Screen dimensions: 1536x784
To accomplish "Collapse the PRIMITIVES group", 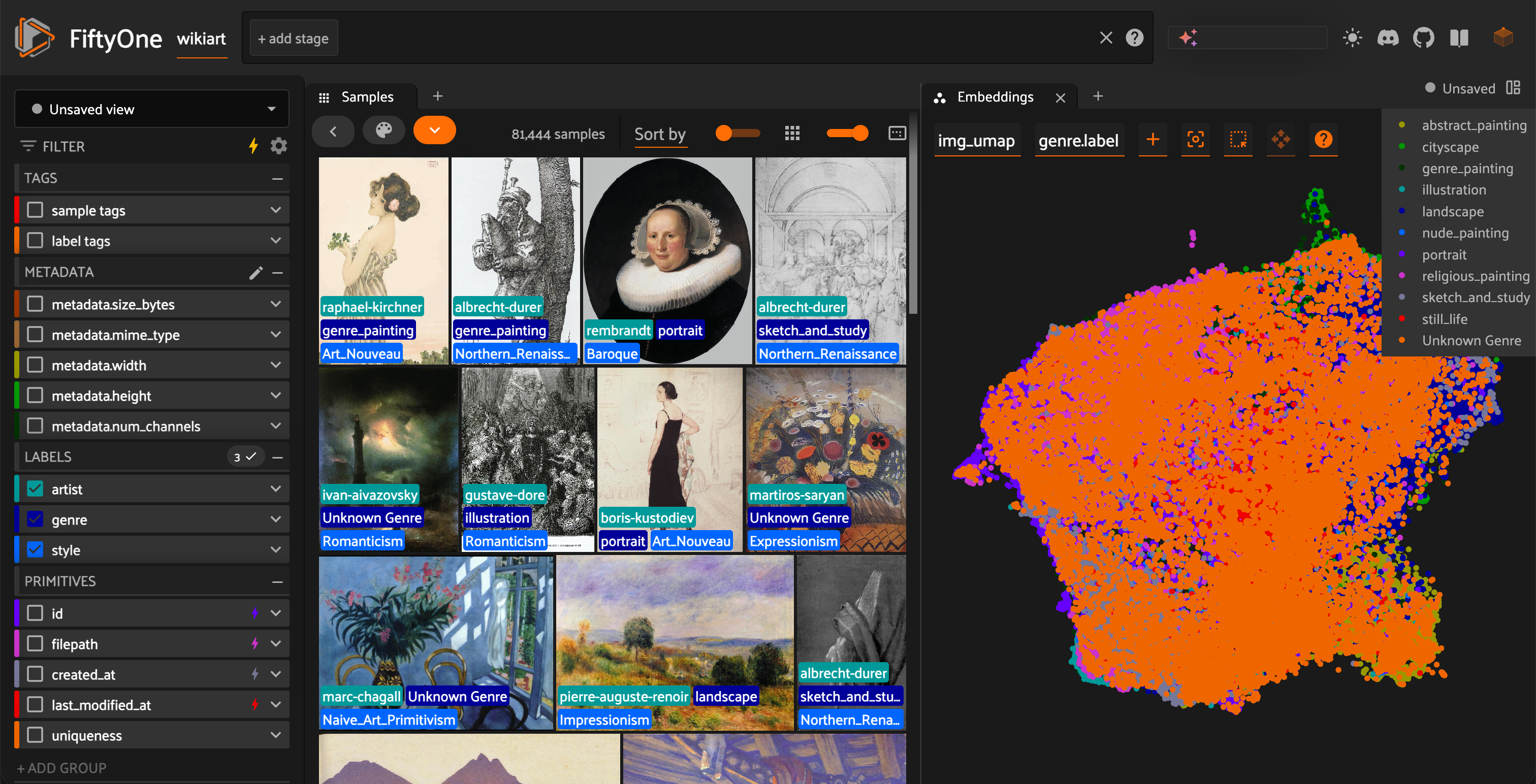I will (277, 582).
